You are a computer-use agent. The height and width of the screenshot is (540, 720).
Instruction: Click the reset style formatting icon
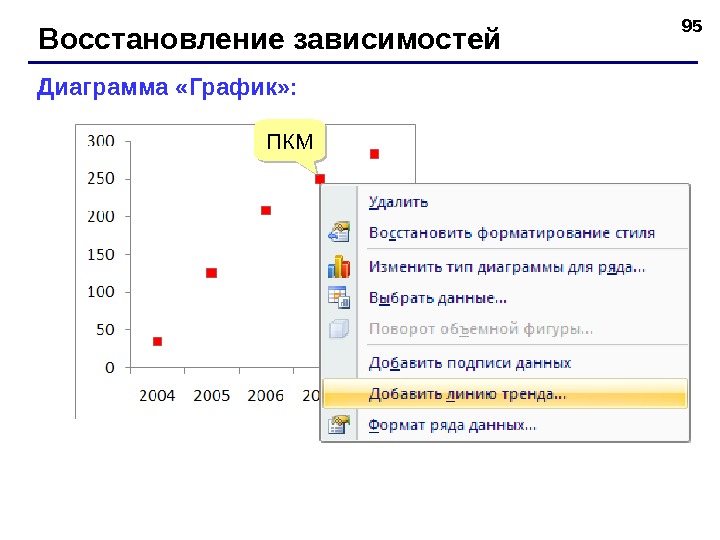(x=339, y=232)
